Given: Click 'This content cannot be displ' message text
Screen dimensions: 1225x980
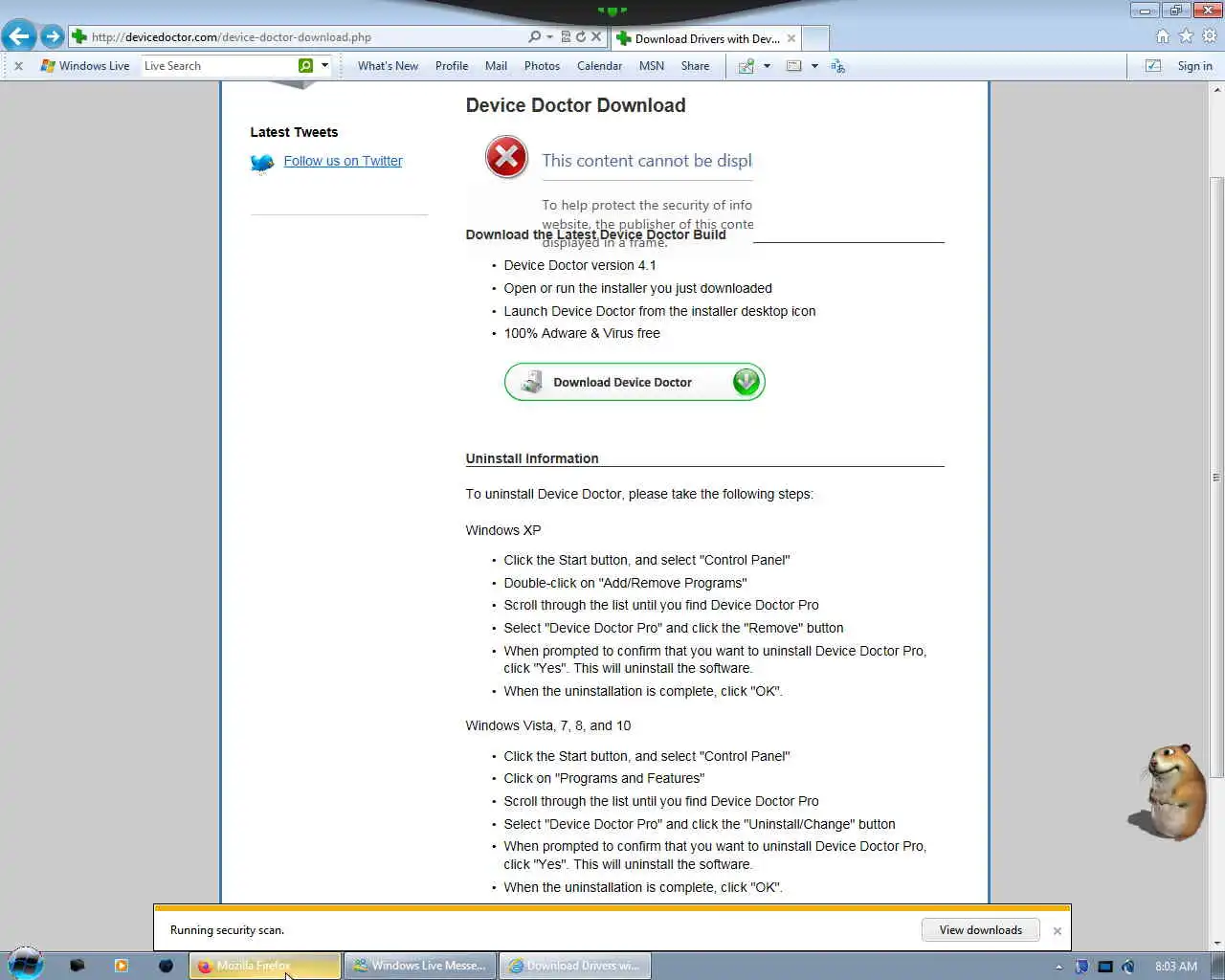Looking at the screenshot, I should tap(647, 161).
